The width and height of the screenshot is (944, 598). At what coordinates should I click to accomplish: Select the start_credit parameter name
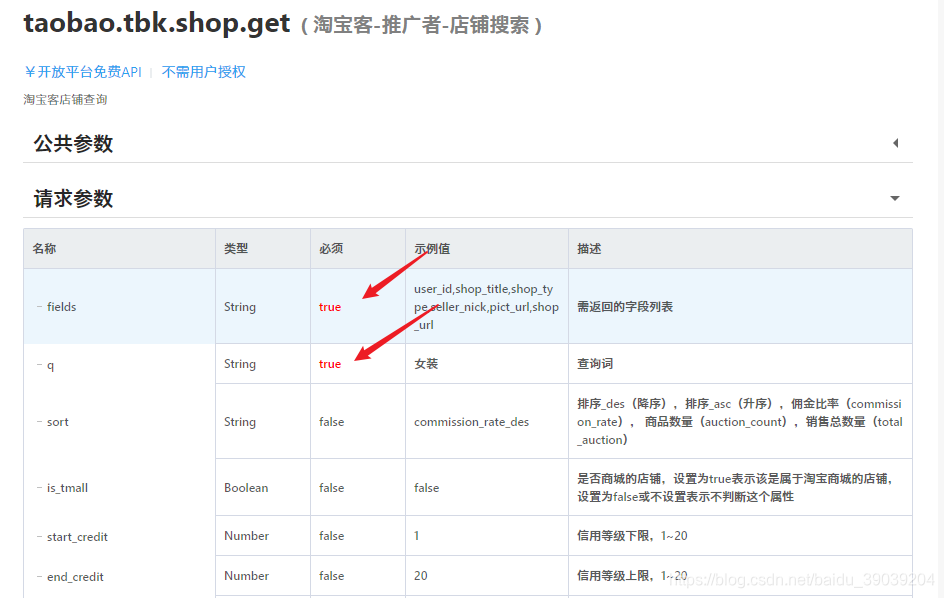[x=77, y=537]
